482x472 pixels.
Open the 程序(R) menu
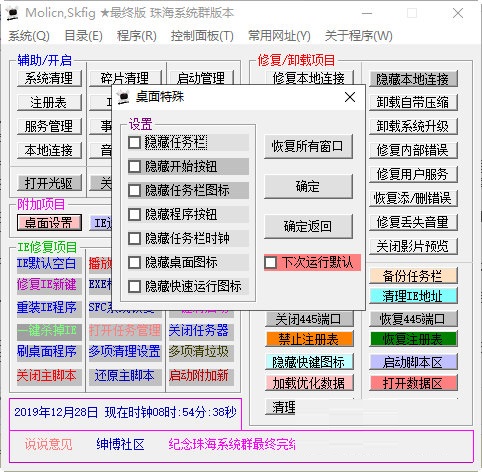tap(137, 36)
